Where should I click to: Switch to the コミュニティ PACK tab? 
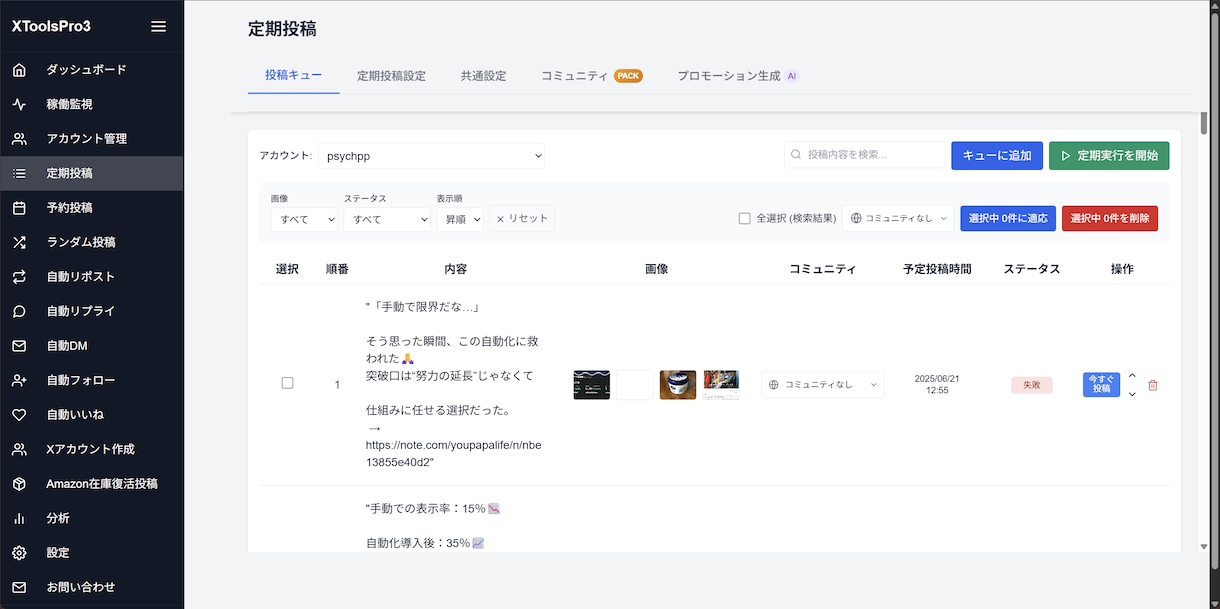pos(591,76)
